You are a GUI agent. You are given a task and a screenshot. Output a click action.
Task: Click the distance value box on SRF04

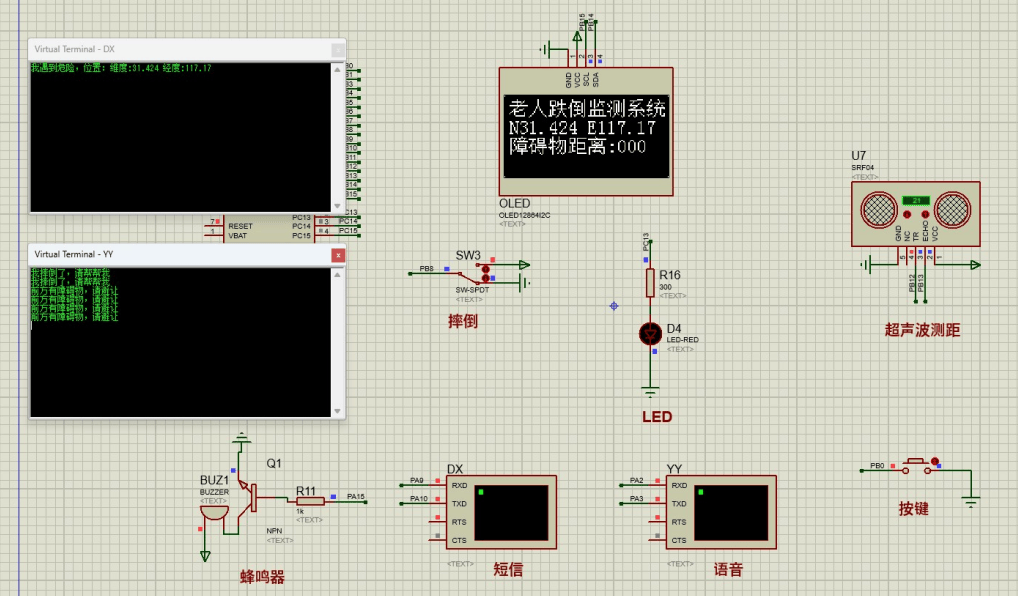pos(917,199)
